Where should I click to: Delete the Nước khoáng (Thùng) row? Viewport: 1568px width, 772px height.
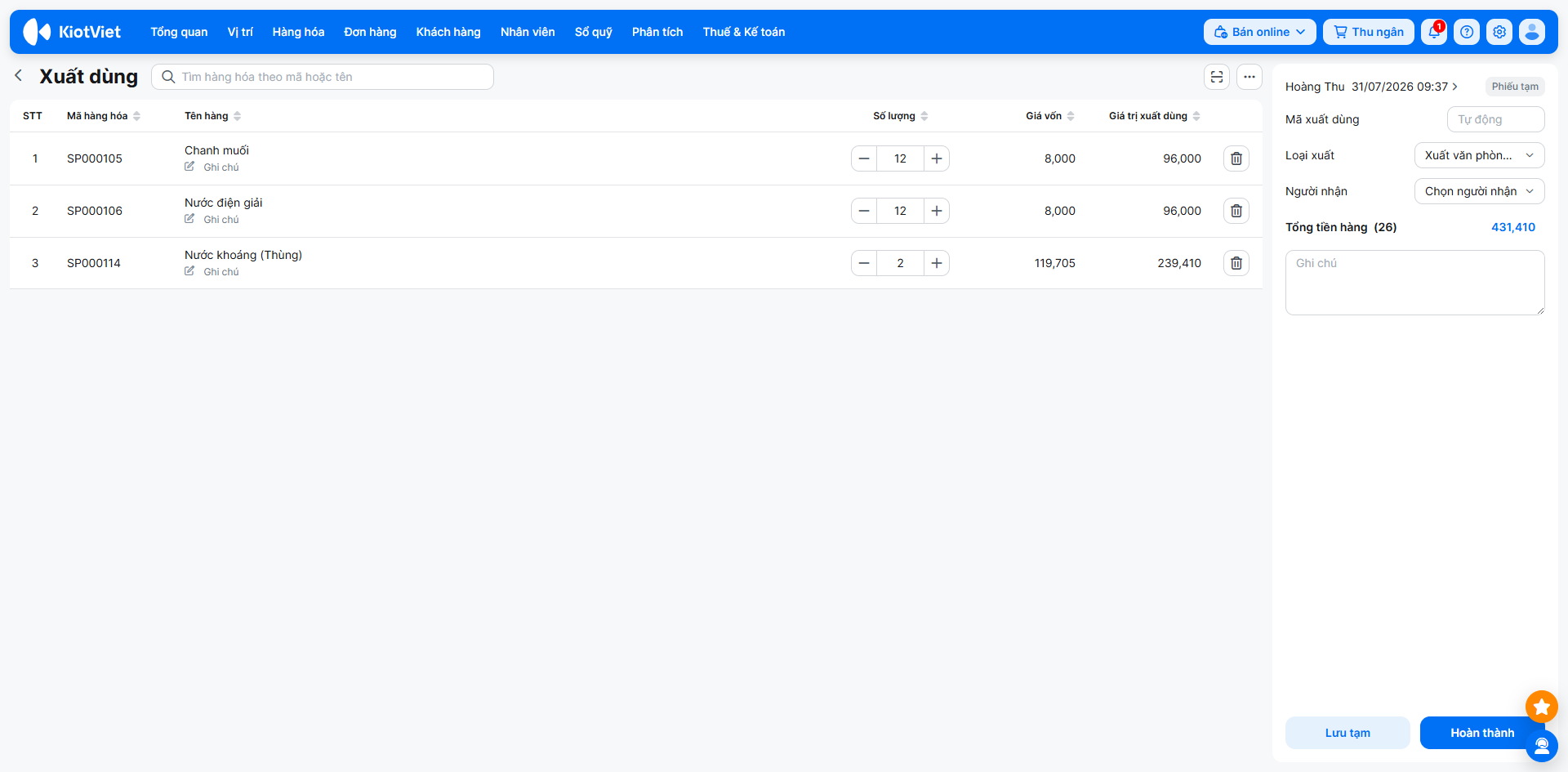tap(1236, 263)
